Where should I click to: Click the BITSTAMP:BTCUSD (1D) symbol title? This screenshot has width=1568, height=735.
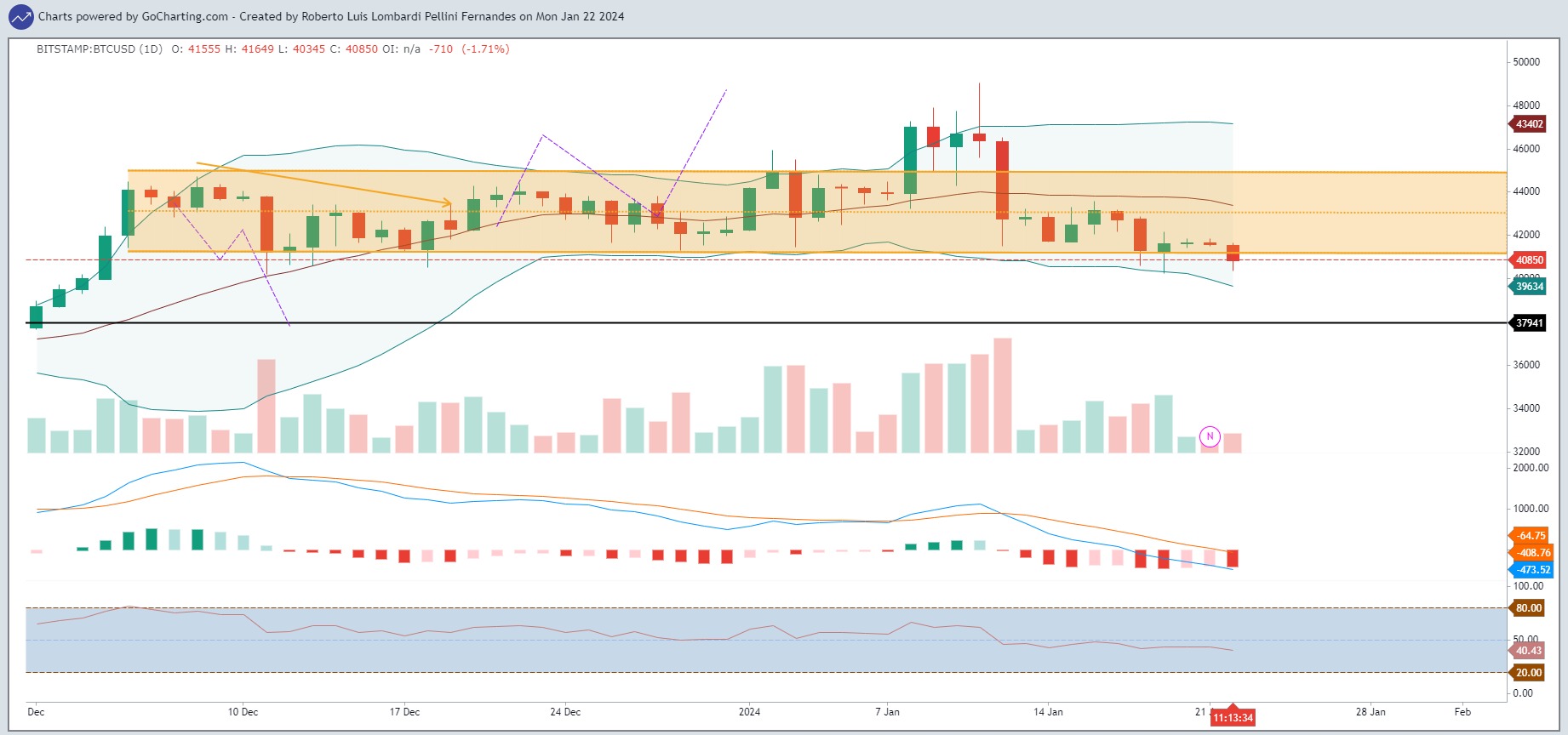click(100, 49)
